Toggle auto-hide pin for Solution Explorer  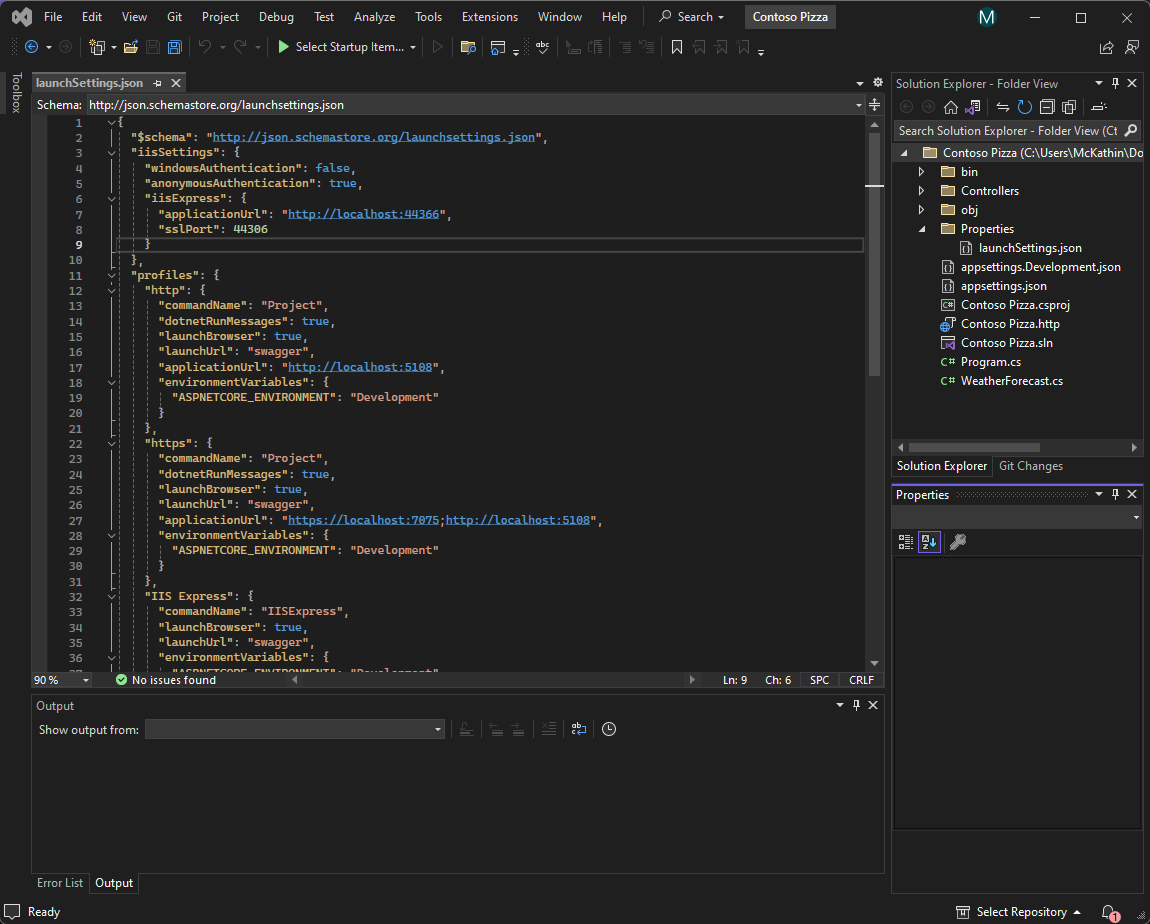[1116, 84]
